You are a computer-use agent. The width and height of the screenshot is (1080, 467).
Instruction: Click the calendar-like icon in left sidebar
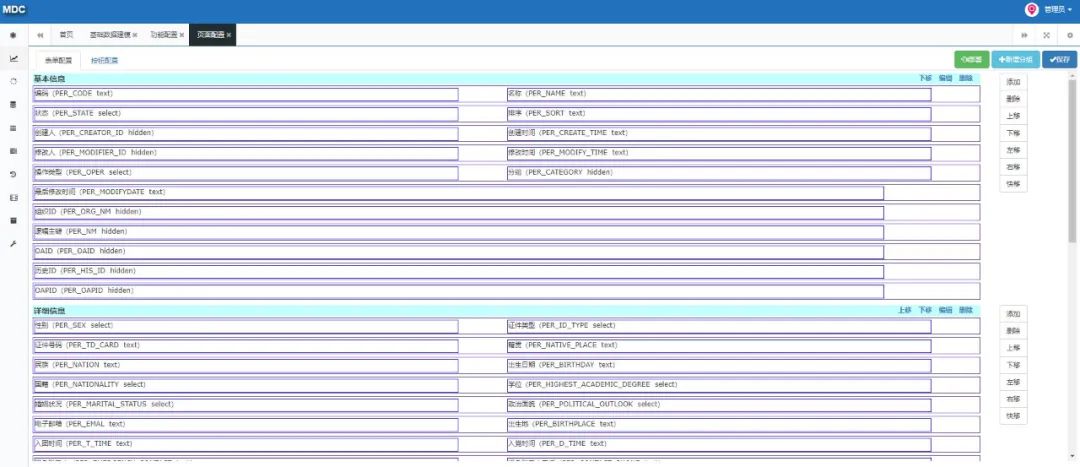point(13,220)
